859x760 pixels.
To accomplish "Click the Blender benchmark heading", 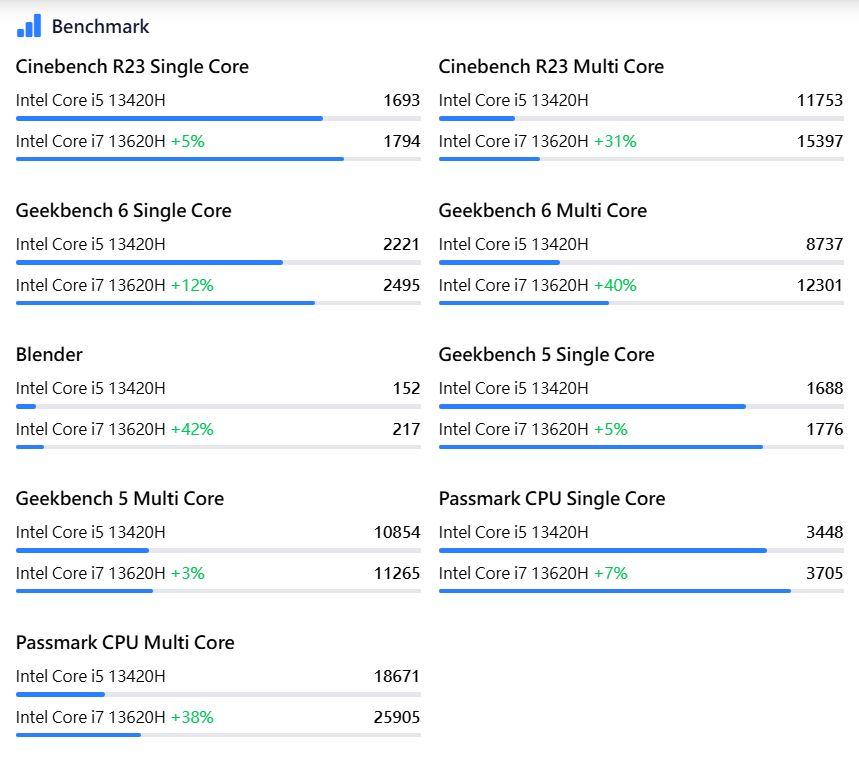I will pos(49,355).
